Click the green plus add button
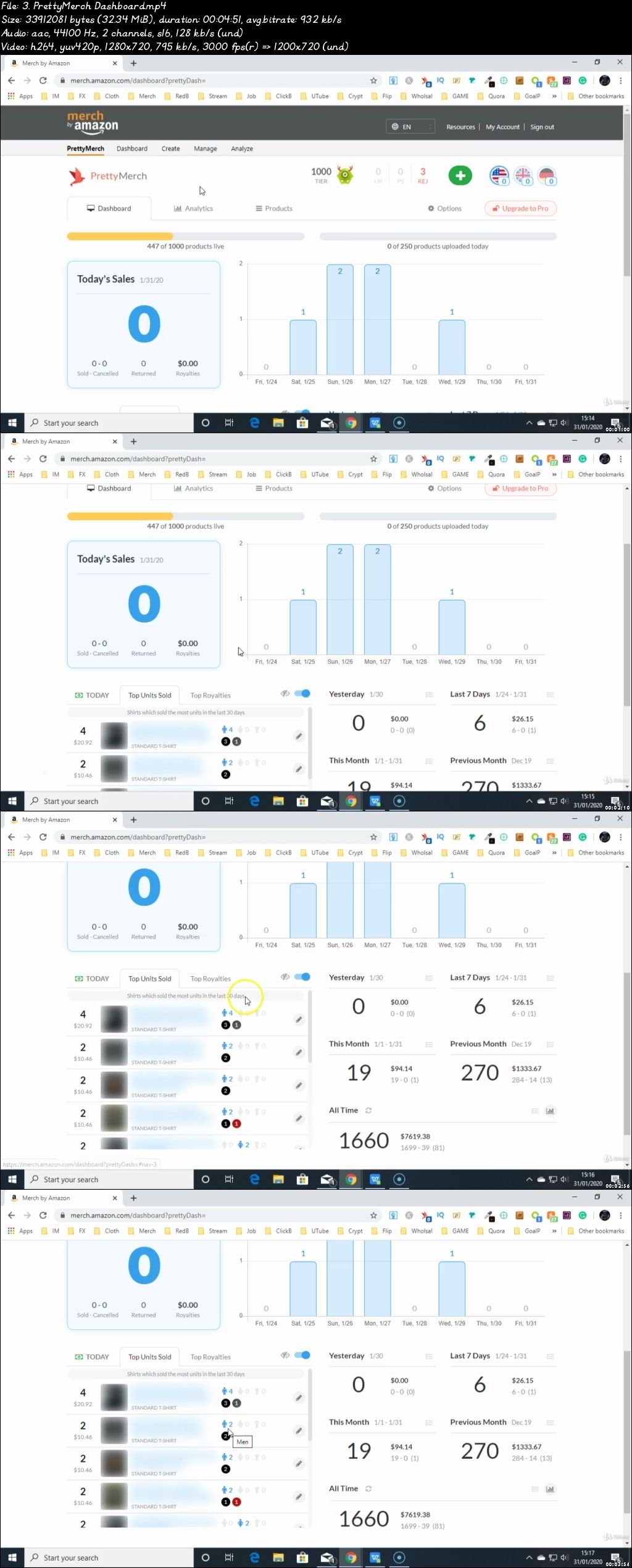The width and height of the screenshot is (632, 1568). coord(460,176)
